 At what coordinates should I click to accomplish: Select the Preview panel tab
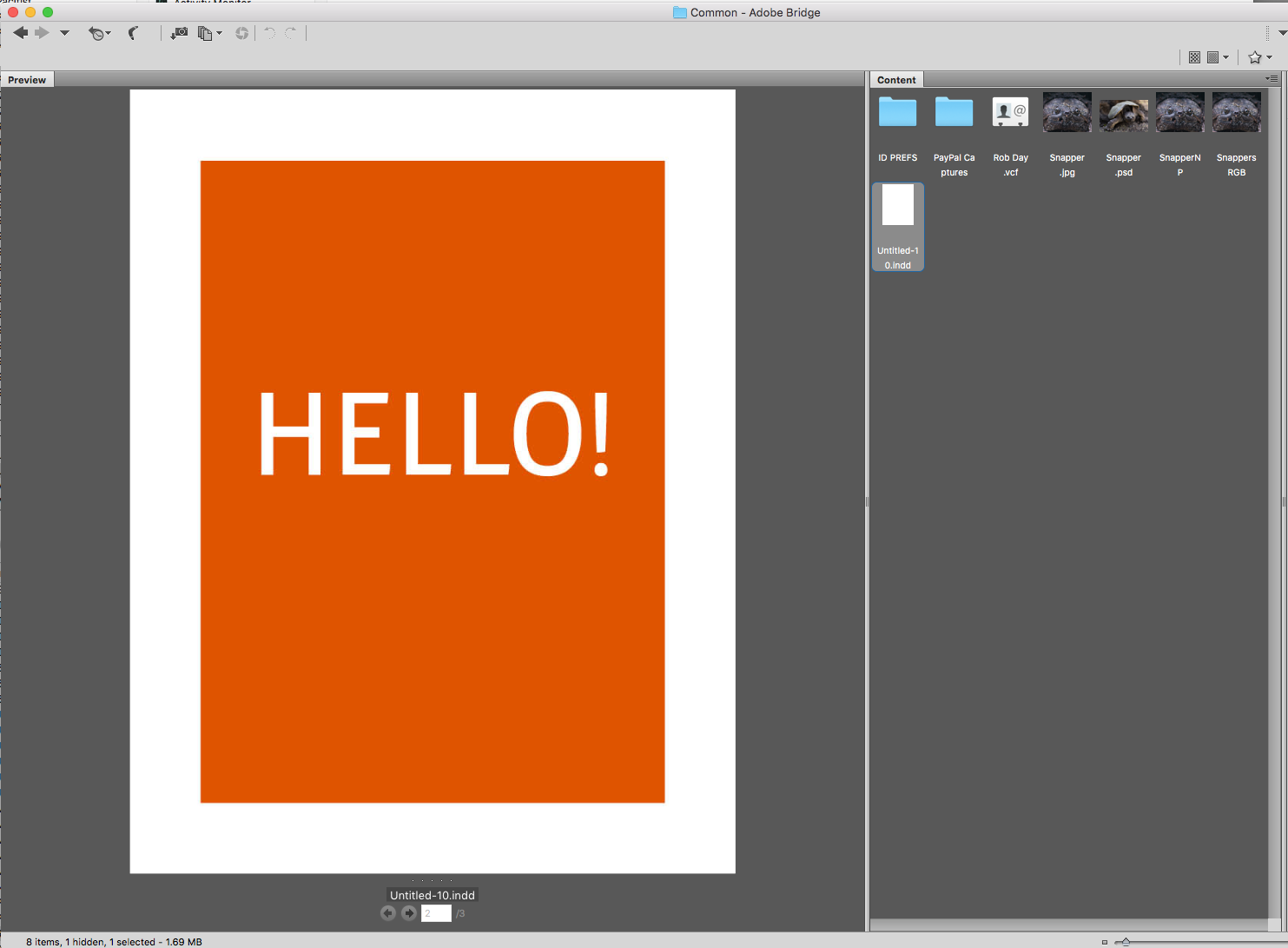coord(27,80)
